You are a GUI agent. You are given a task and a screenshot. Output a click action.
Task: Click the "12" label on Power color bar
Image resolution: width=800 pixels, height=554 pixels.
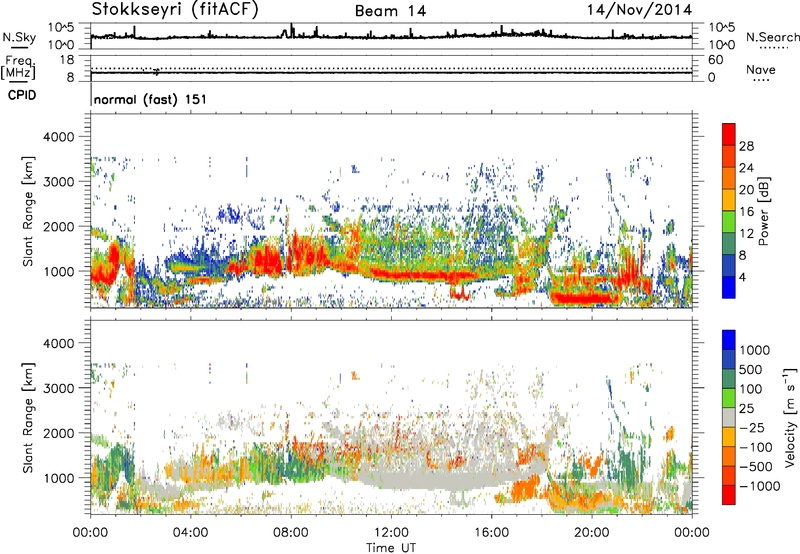pos(746,234)
